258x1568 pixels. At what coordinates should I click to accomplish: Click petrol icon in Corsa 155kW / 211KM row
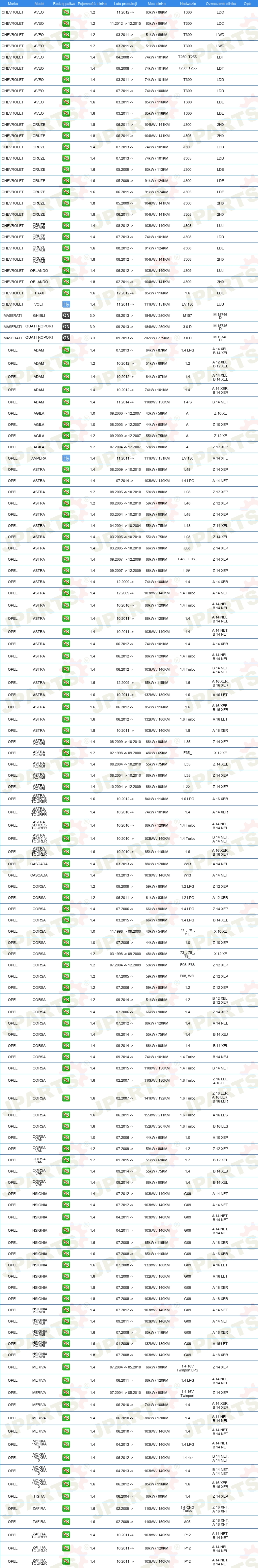pos(66,1115)
